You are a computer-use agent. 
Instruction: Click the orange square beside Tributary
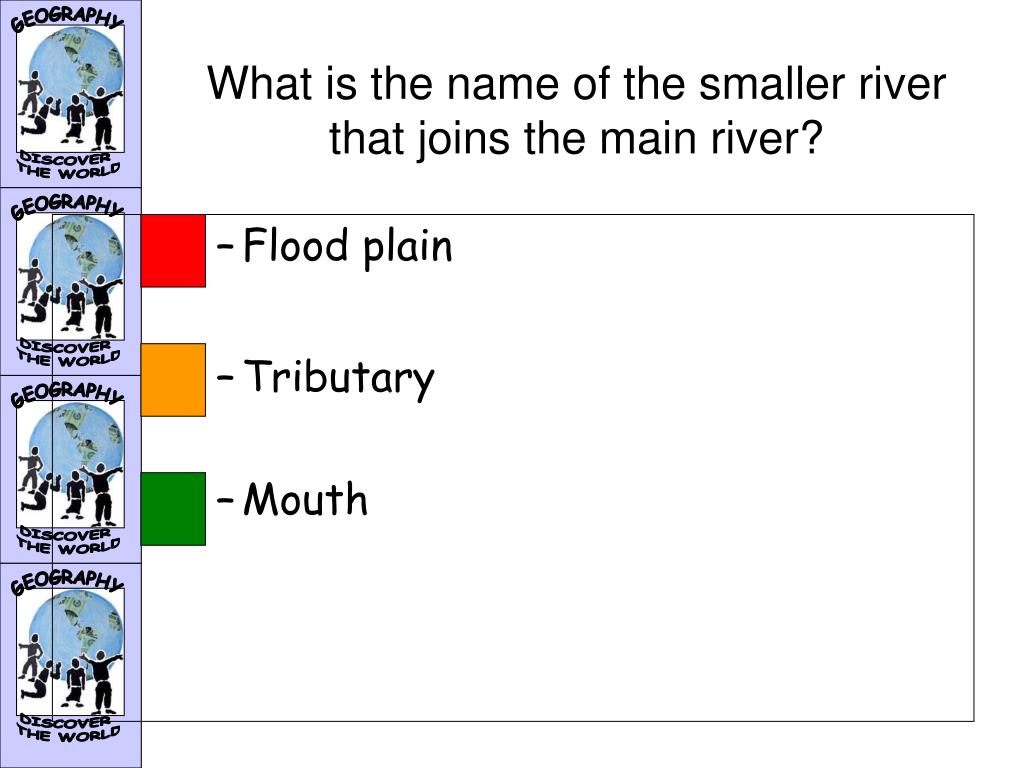pyautogui.click(x=173, y=379)
